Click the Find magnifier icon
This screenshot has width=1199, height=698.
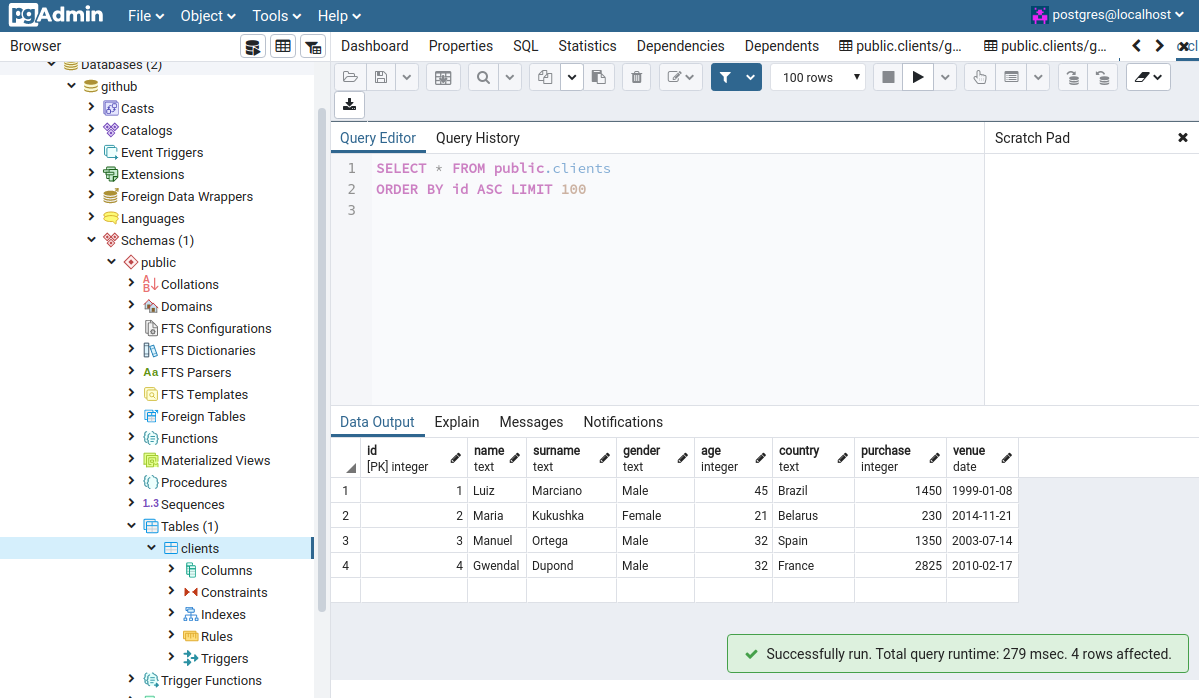pos(483,77)
